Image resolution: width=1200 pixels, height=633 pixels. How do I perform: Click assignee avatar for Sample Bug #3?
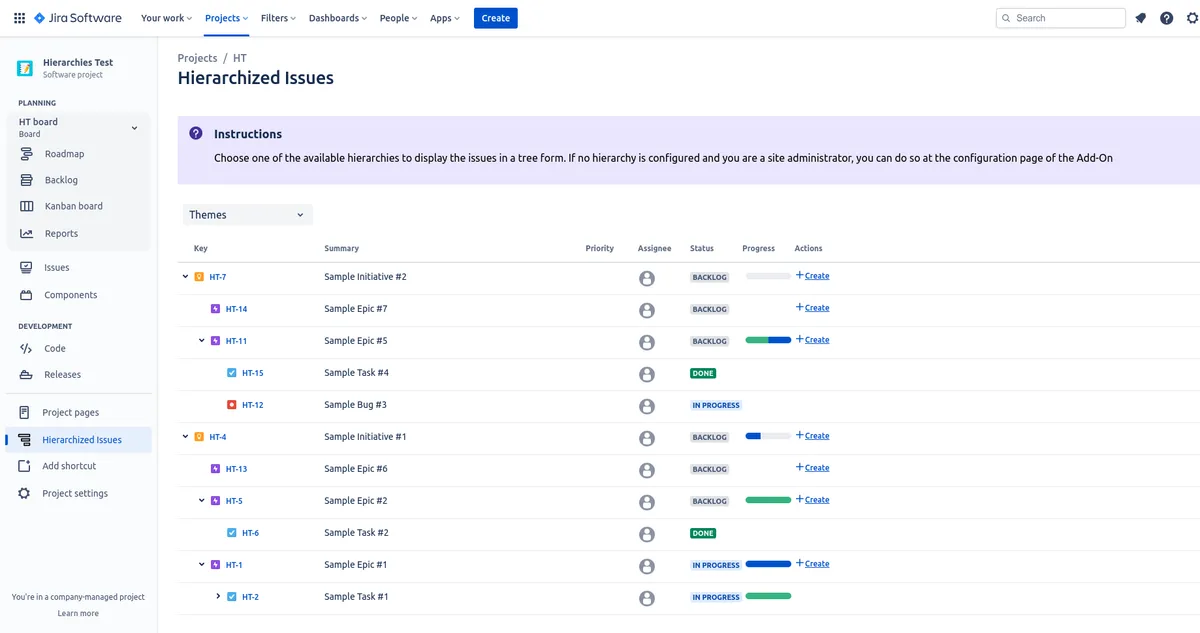pyautogui.click(x=647, y=406)
